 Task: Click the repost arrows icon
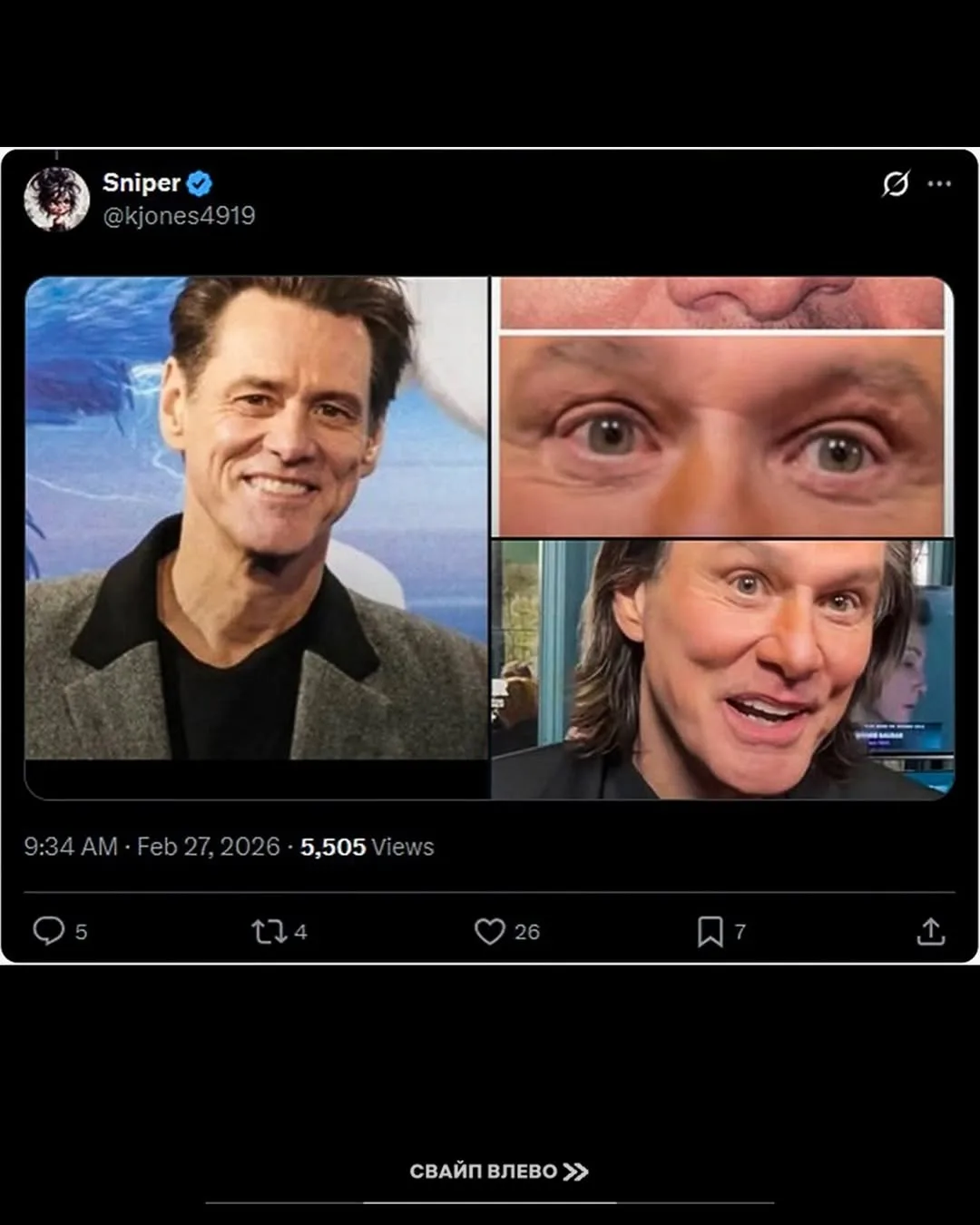tap(269, 932)
